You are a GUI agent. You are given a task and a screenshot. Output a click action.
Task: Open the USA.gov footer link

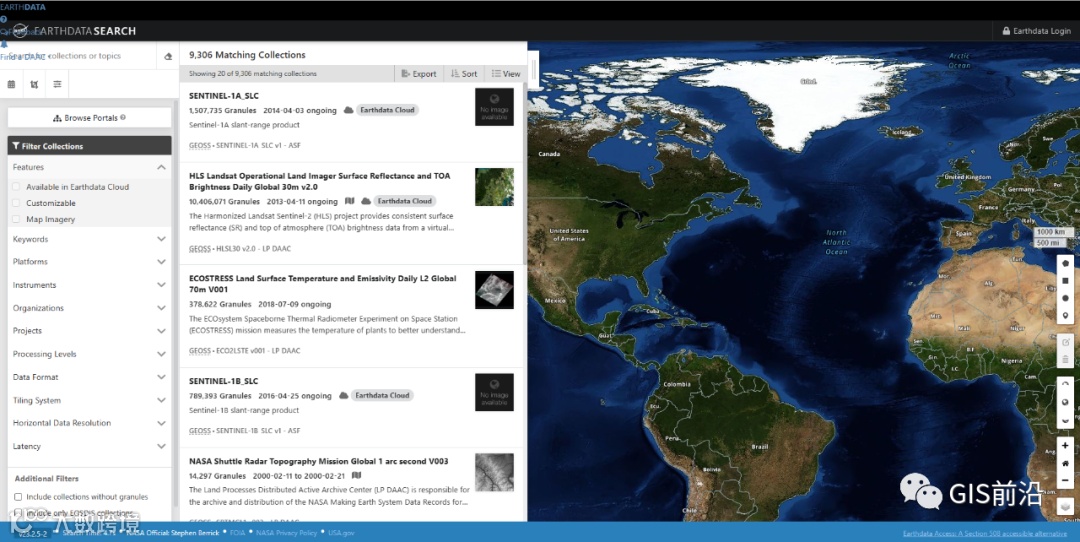(341, 532)
